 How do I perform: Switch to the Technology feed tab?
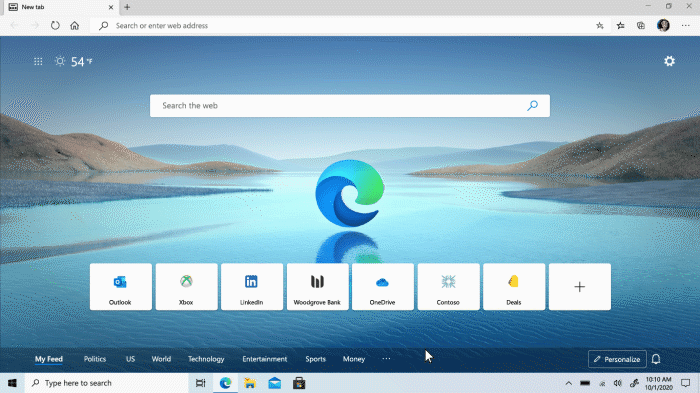click(206, 359)
